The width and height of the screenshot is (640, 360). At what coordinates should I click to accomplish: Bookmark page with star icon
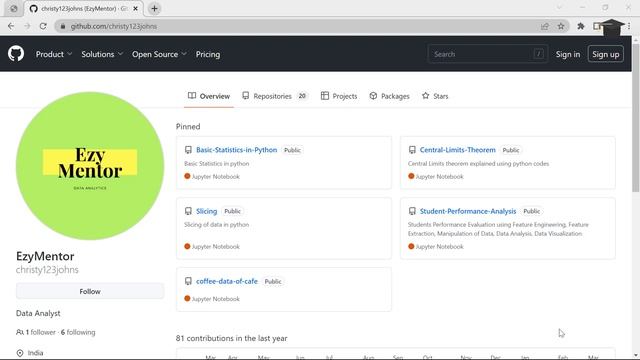tap(561, 26)
